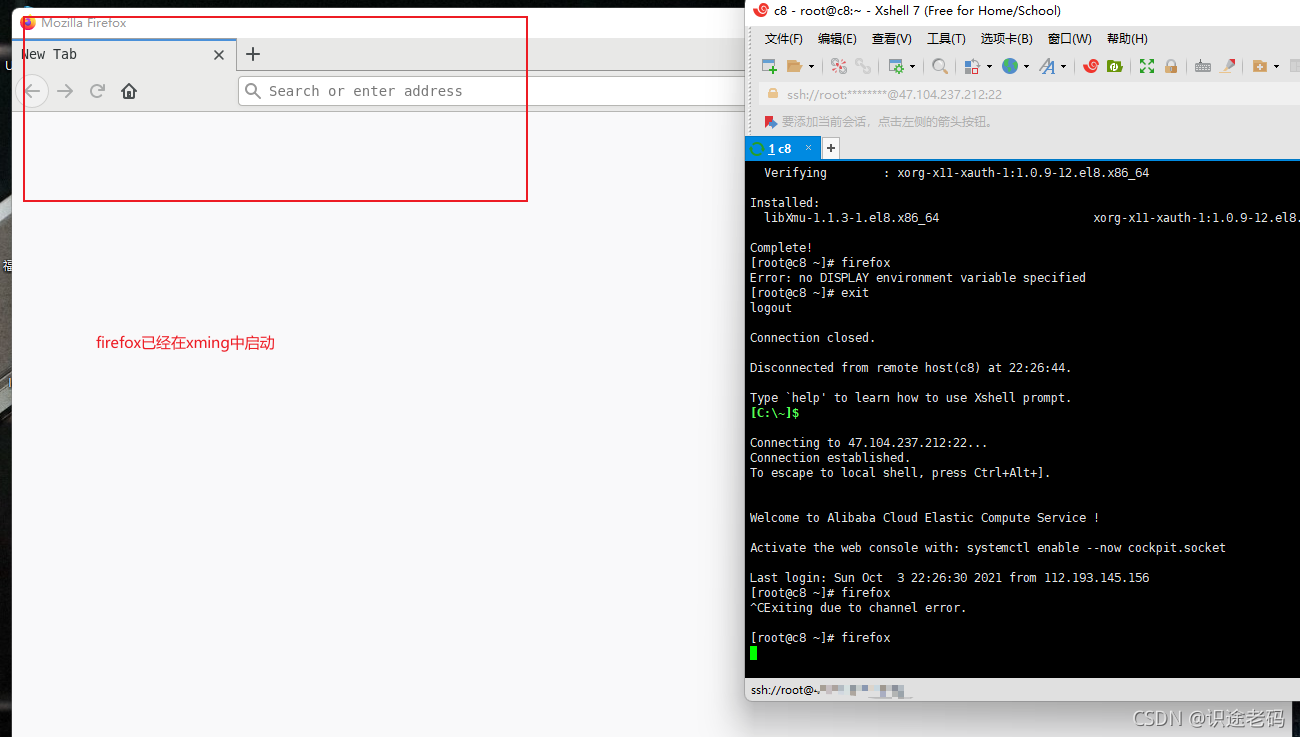Click Xshell new folder plus icon
The width and height of the screenshot is (1300, 737).
(1260, 66)
